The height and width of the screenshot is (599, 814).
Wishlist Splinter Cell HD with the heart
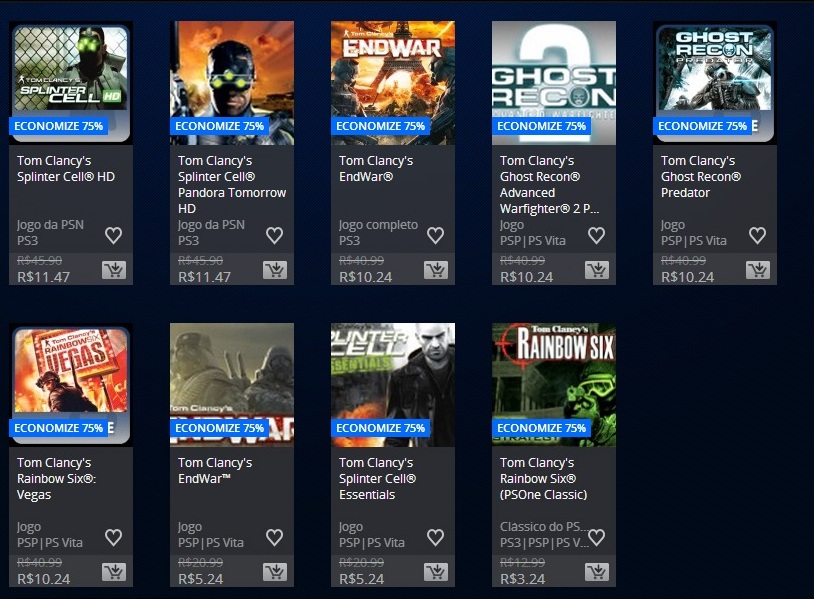coord(113,235)
